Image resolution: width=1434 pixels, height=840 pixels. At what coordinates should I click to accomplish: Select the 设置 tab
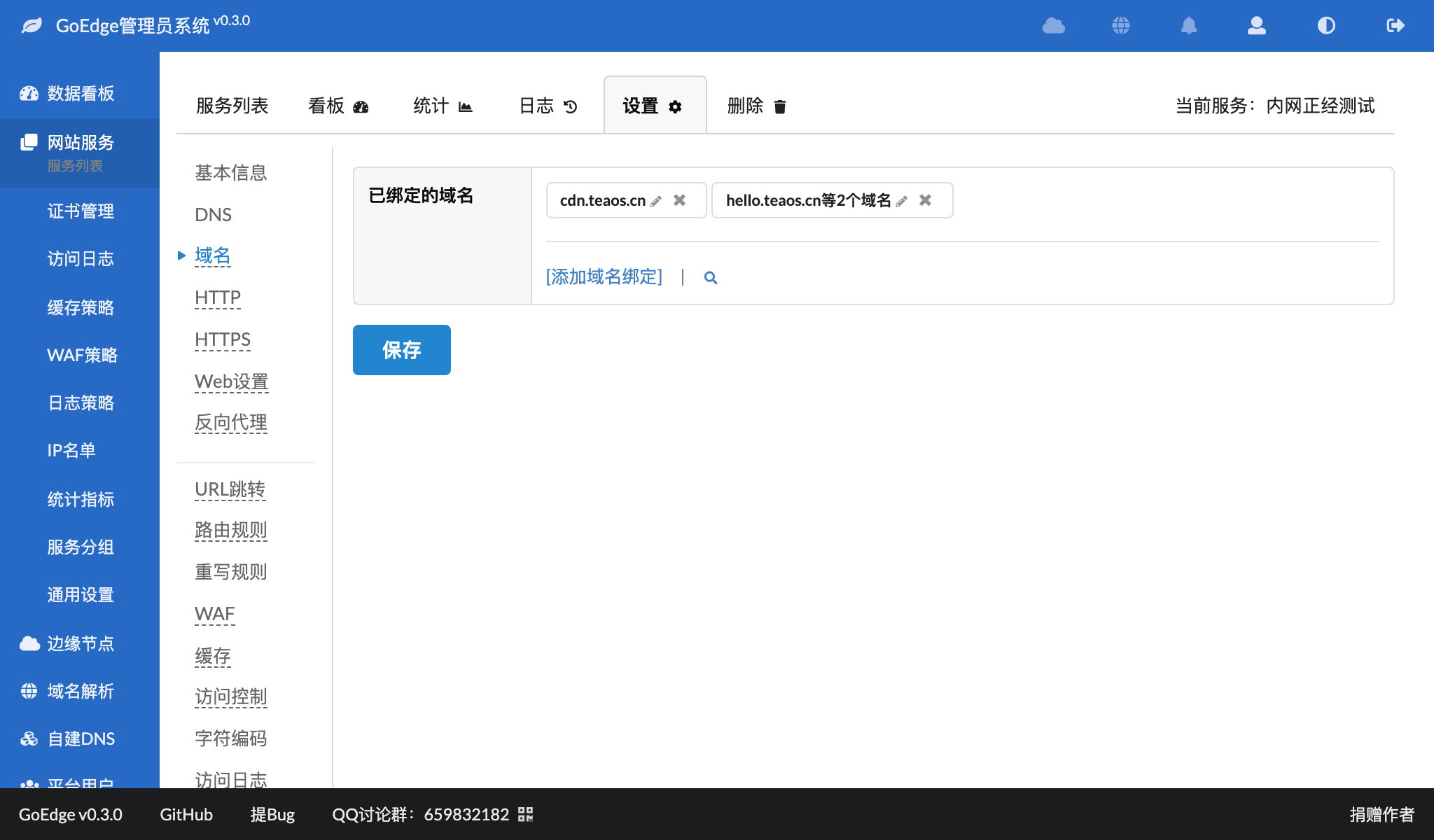(x=655, y=106)
